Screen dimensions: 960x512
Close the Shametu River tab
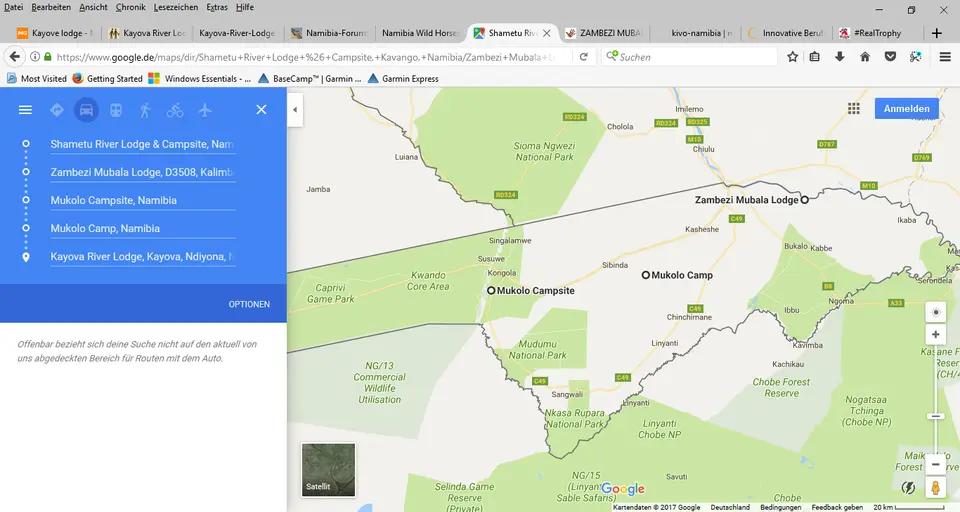pos(547,33)
